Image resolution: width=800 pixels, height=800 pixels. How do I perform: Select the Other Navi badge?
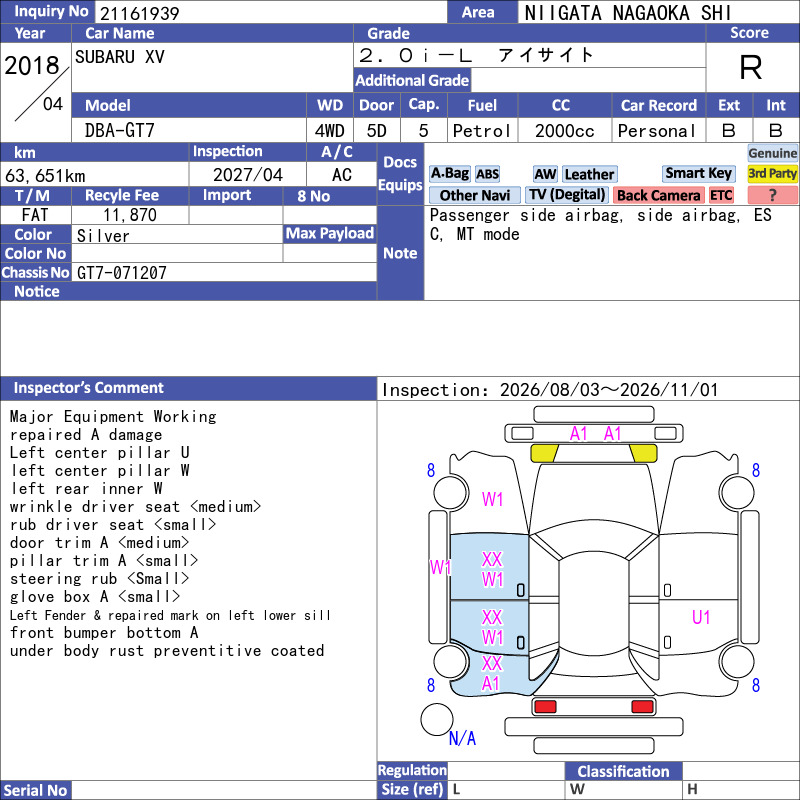pyautogui.click(x=474, y=195)
